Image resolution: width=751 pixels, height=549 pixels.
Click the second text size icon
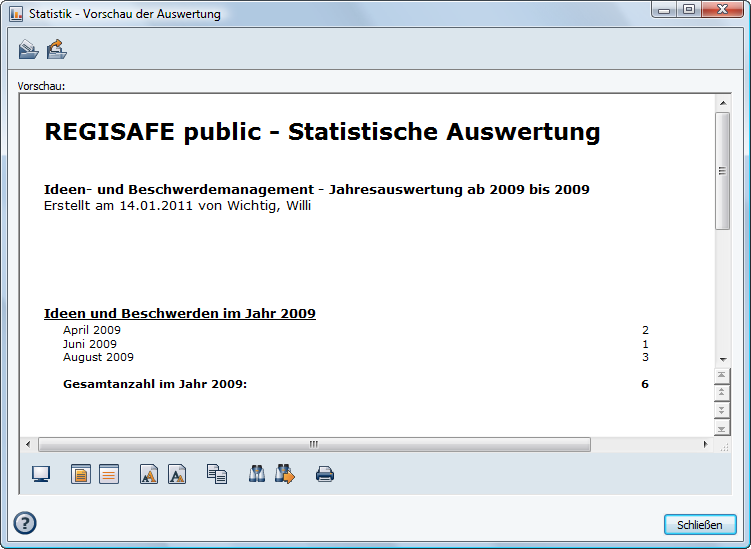click(177, 474)
